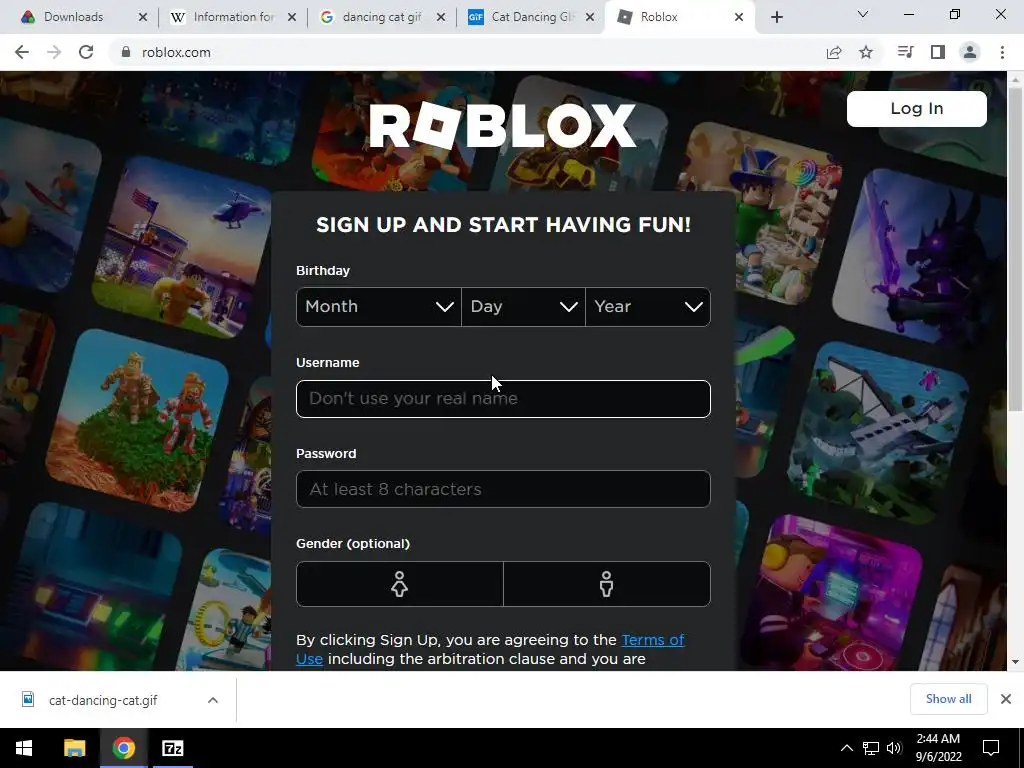Restore down the Chrome window
1024x768 pixels.
[x=955, y=14]
